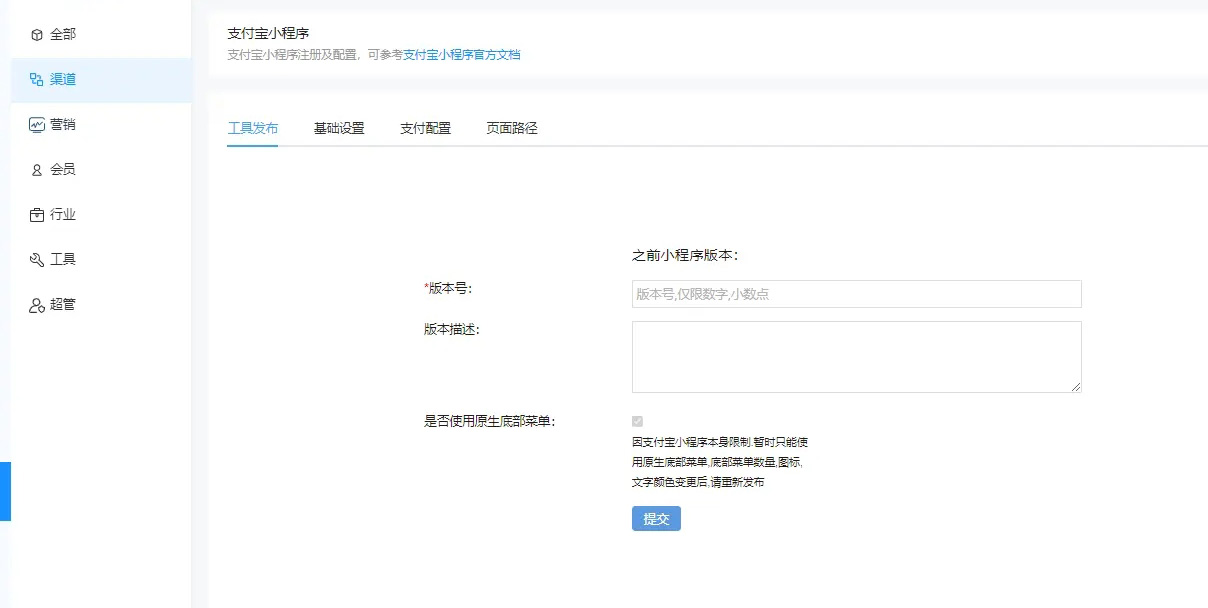
Task: Click the 因支付宝小程序本身限制 hint text
Action: [x=720, y=462]
